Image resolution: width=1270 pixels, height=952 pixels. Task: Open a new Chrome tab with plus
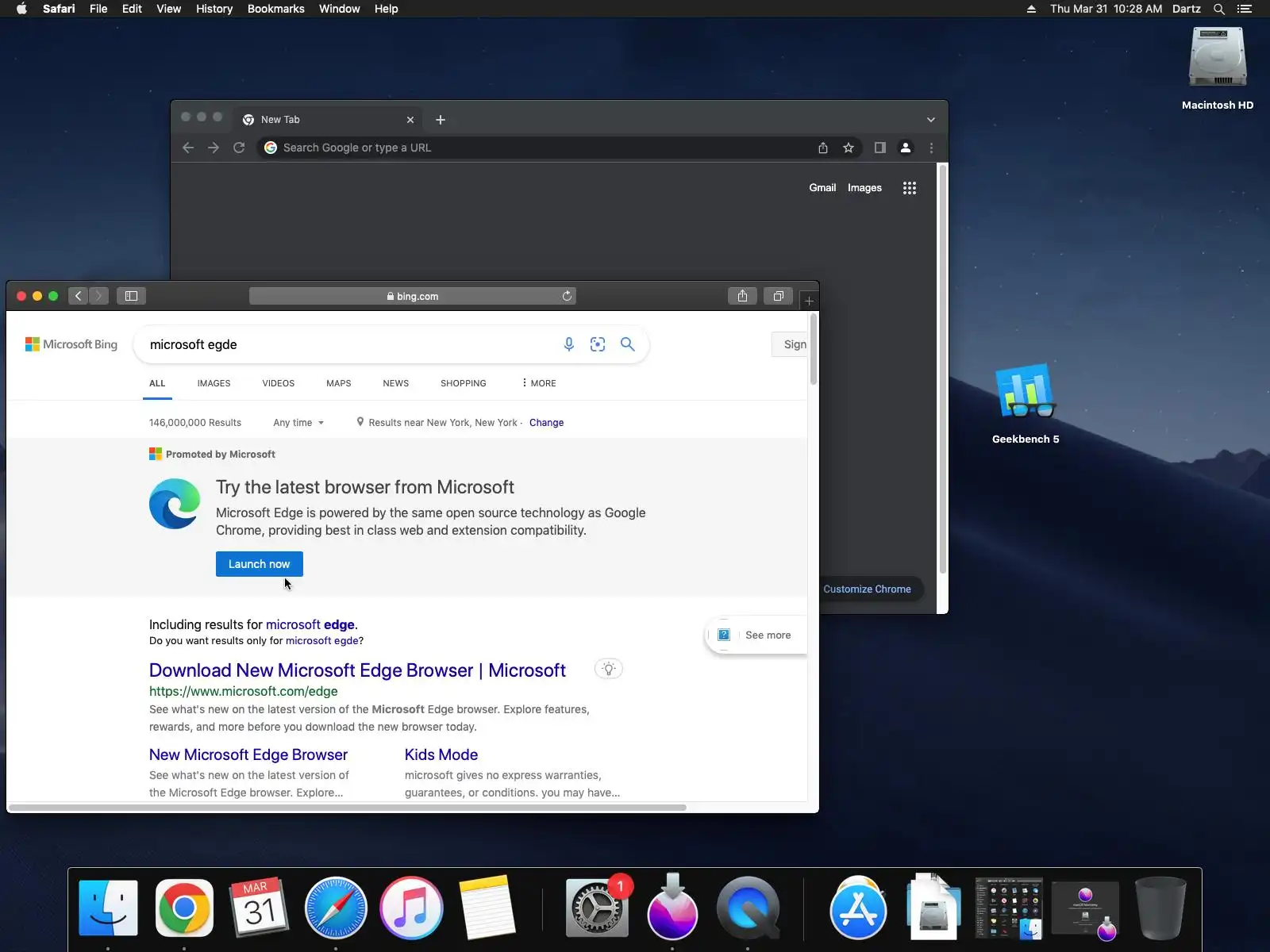click(x=441, y=120)
